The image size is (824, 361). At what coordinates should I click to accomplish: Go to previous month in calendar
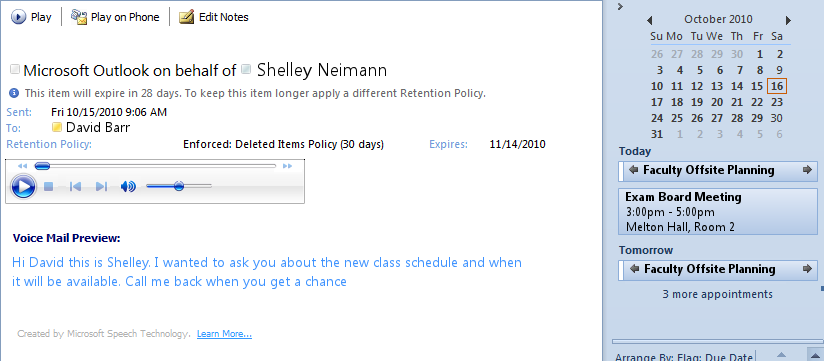click(x=650, y=20)
